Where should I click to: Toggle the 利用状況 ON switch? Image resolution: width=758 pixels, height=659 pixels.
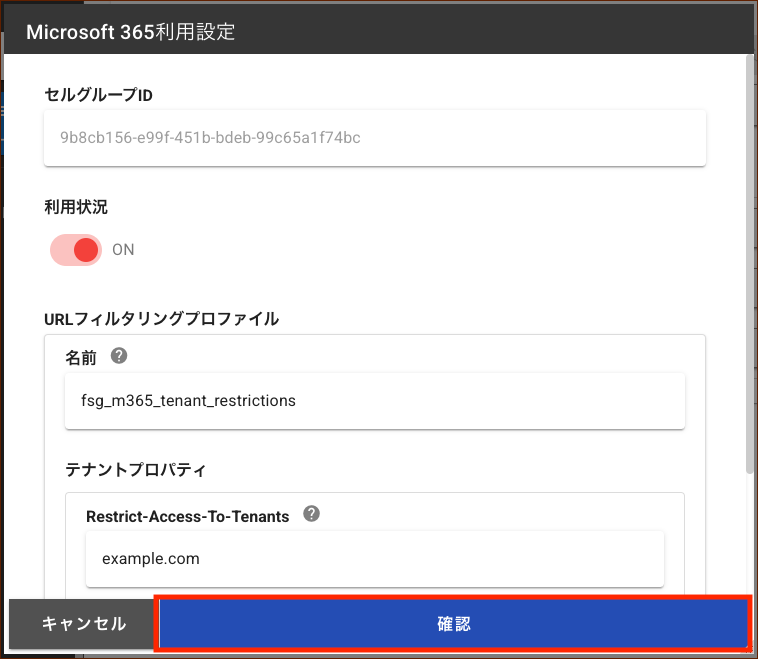point(76,250)
